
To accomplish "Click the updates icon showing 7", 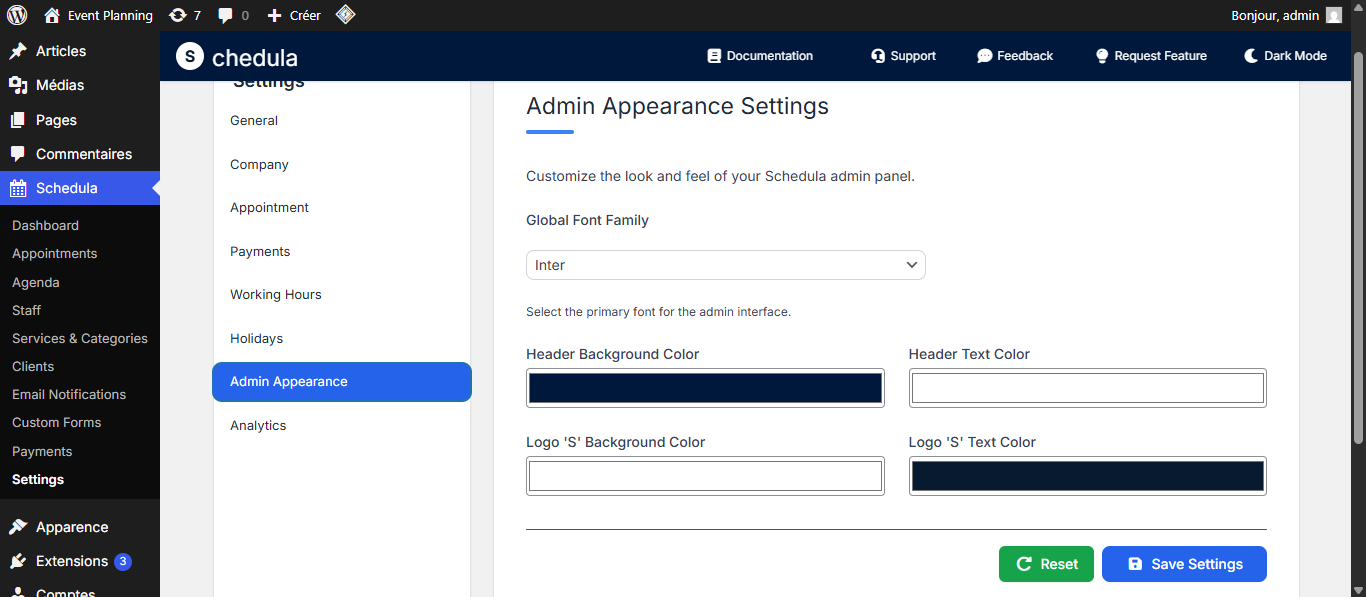I will [178, 15].
